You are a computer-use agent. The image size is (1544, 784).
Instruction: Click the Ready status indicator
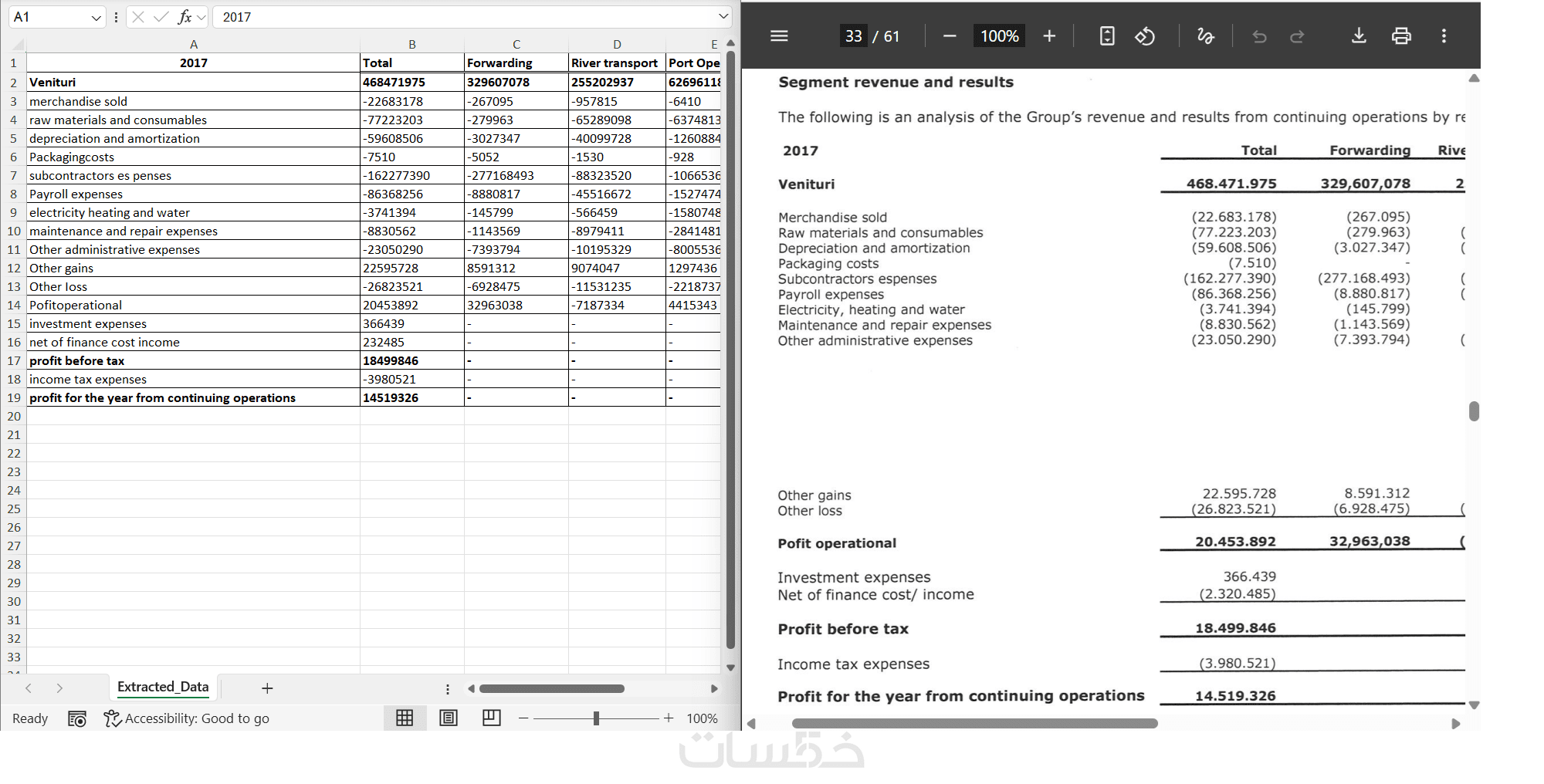click(x=30, y=718)
